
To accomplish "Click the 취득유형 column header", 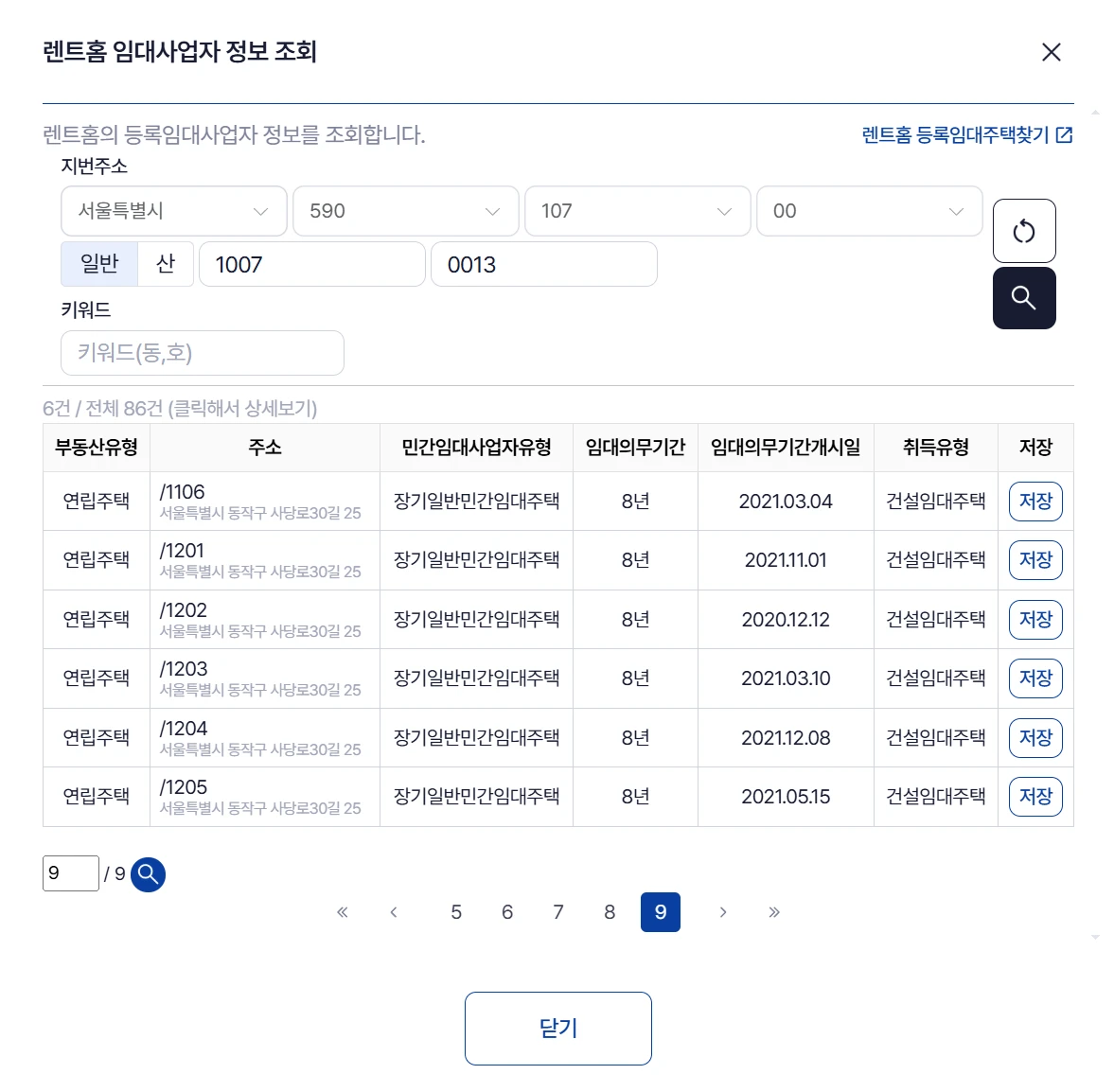I will [x=936, y=447].
